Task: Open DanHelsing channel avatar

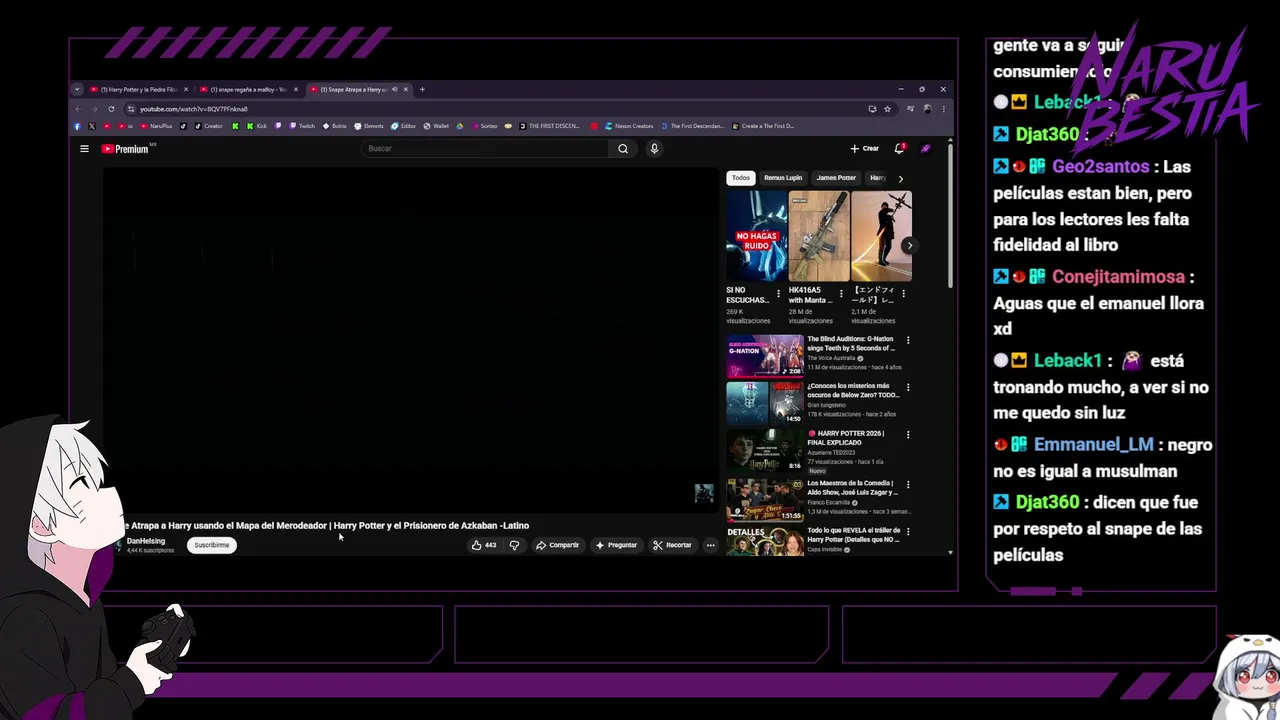Action: pyautogui.click(x=118, y=545)
